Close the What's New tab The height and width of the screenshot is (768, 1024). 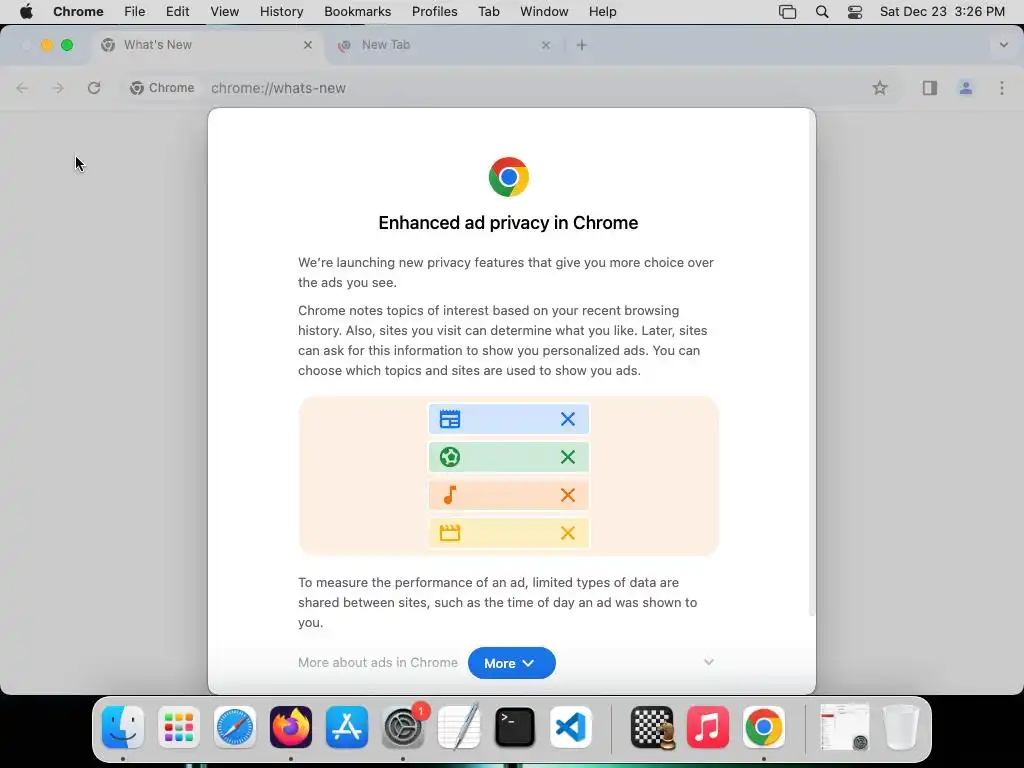coord(308,45)
